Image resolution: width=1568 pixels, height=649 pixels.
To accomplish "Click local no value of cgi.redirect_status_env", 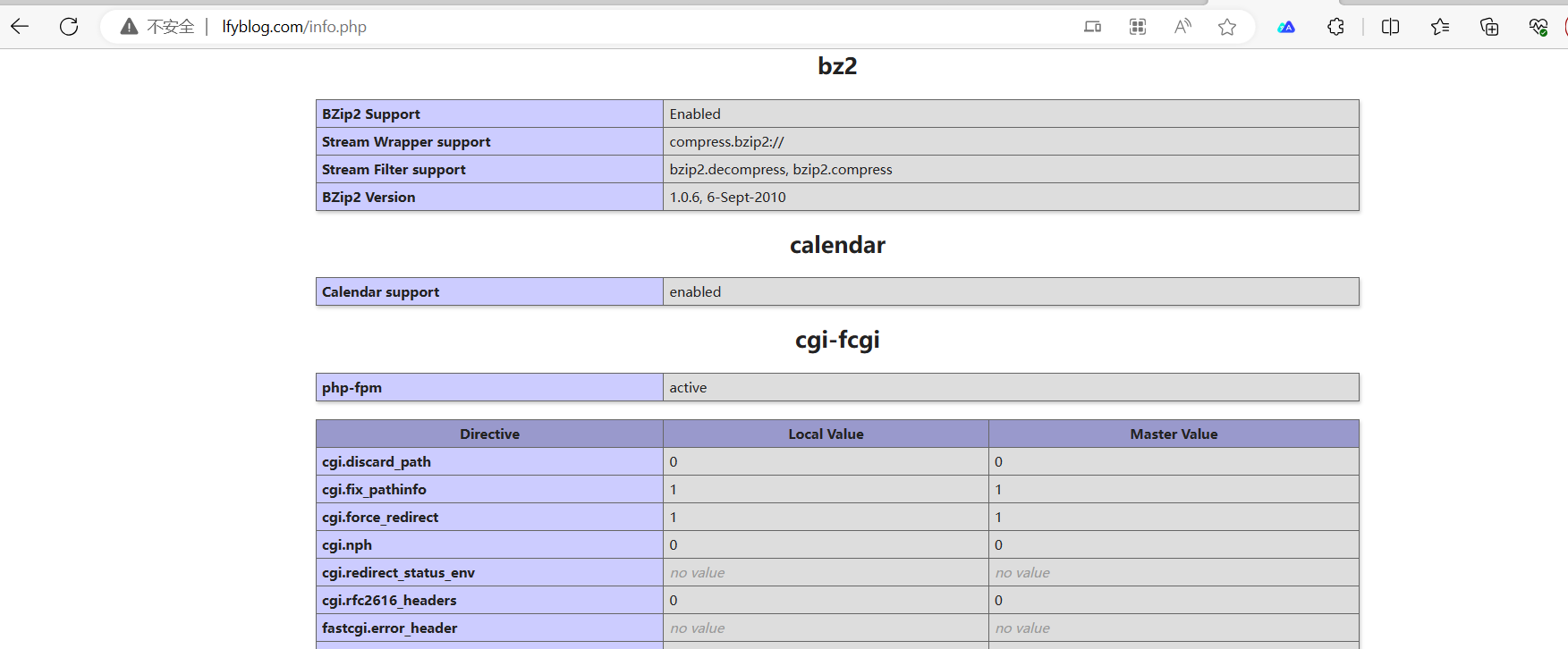I will [x=697, y=572].
